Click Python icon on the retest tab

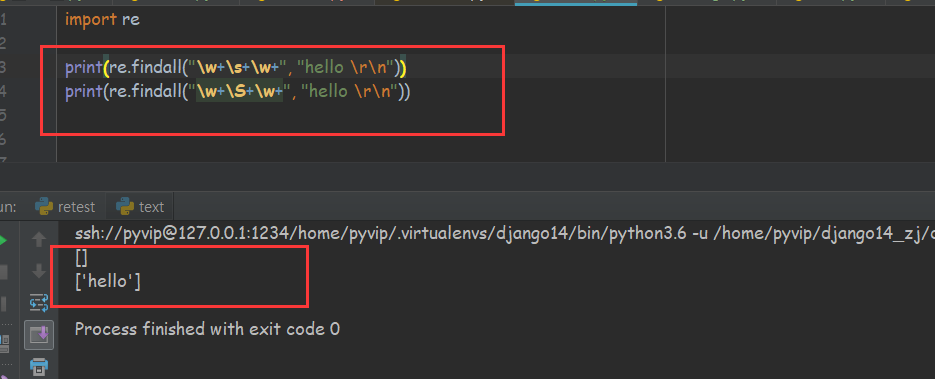coord(44,207)
